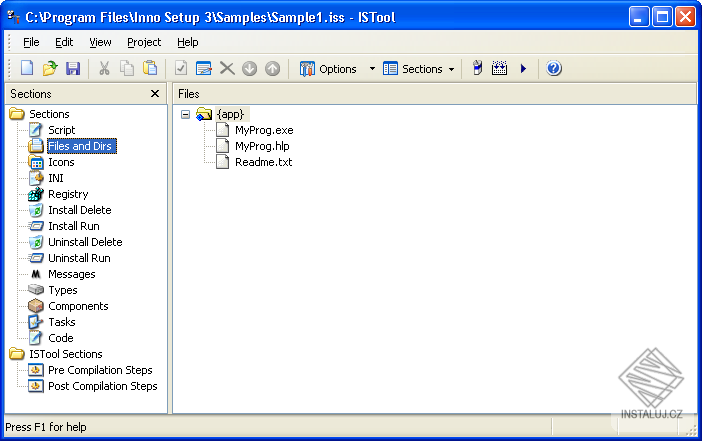Click the Cut scissors icon

104,69
